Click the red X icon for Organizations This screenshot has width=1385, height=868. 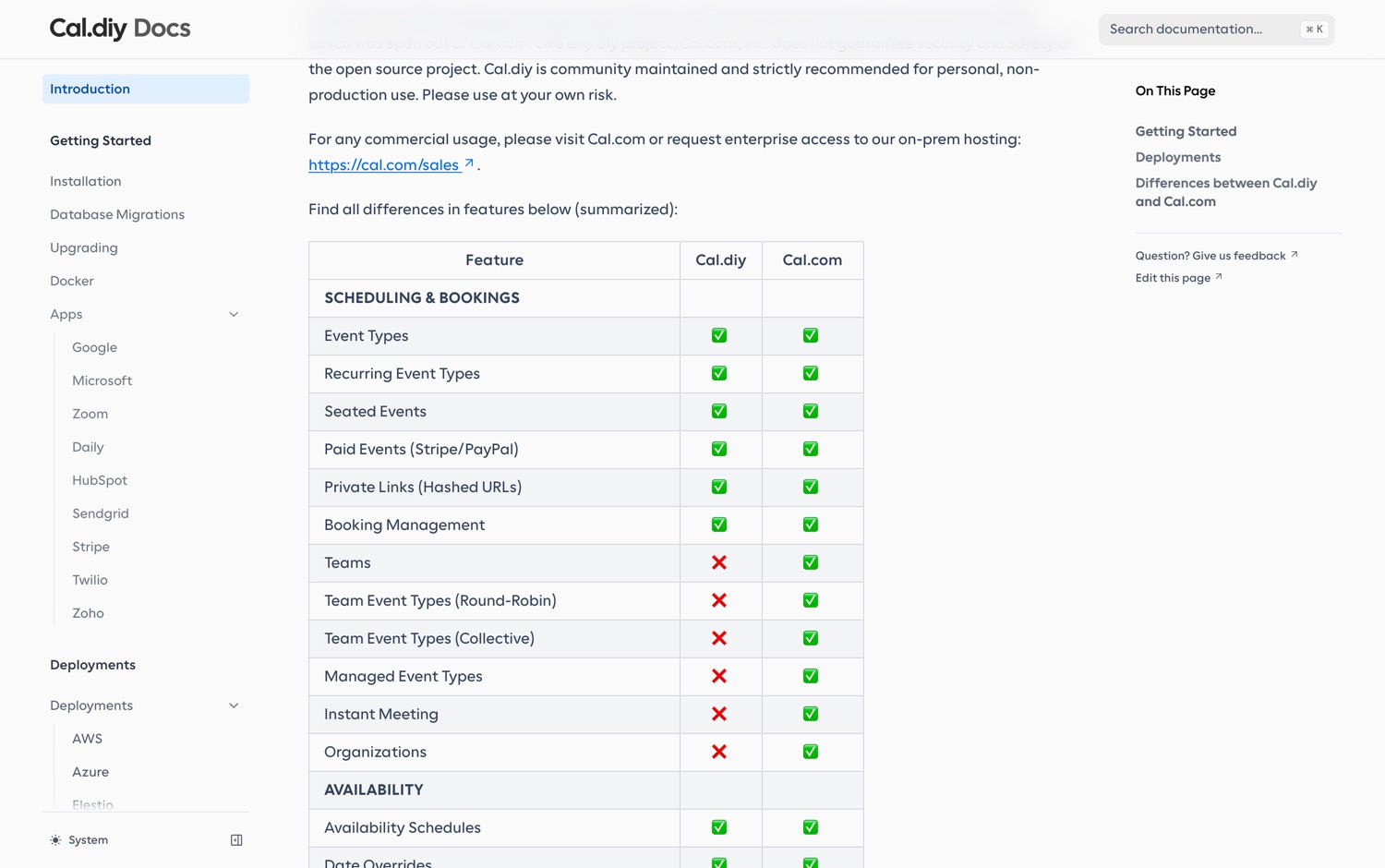[719, 752]
